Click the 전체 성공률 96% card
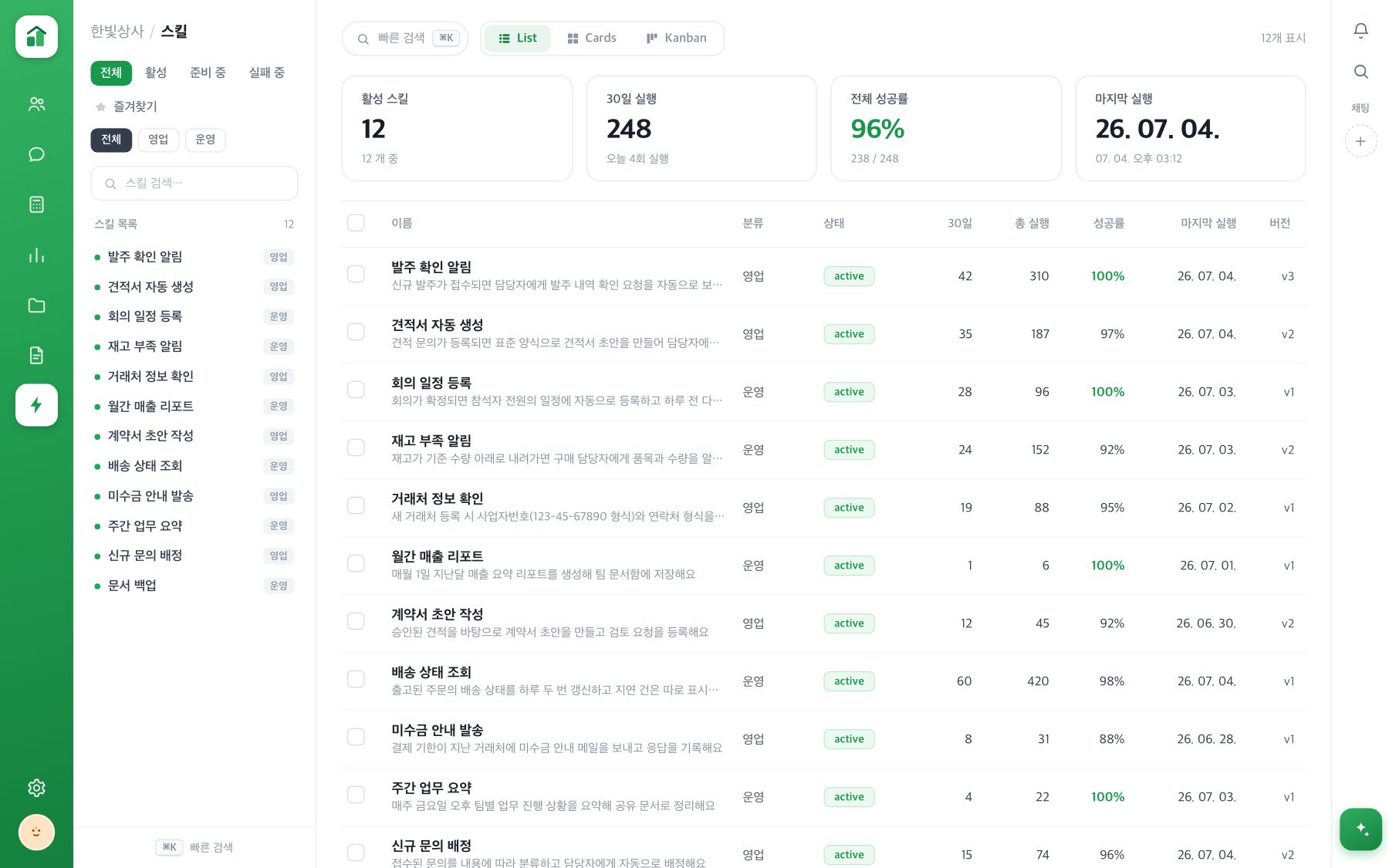Viewport: 1389px width, 868px height. (x=946, y=128)
